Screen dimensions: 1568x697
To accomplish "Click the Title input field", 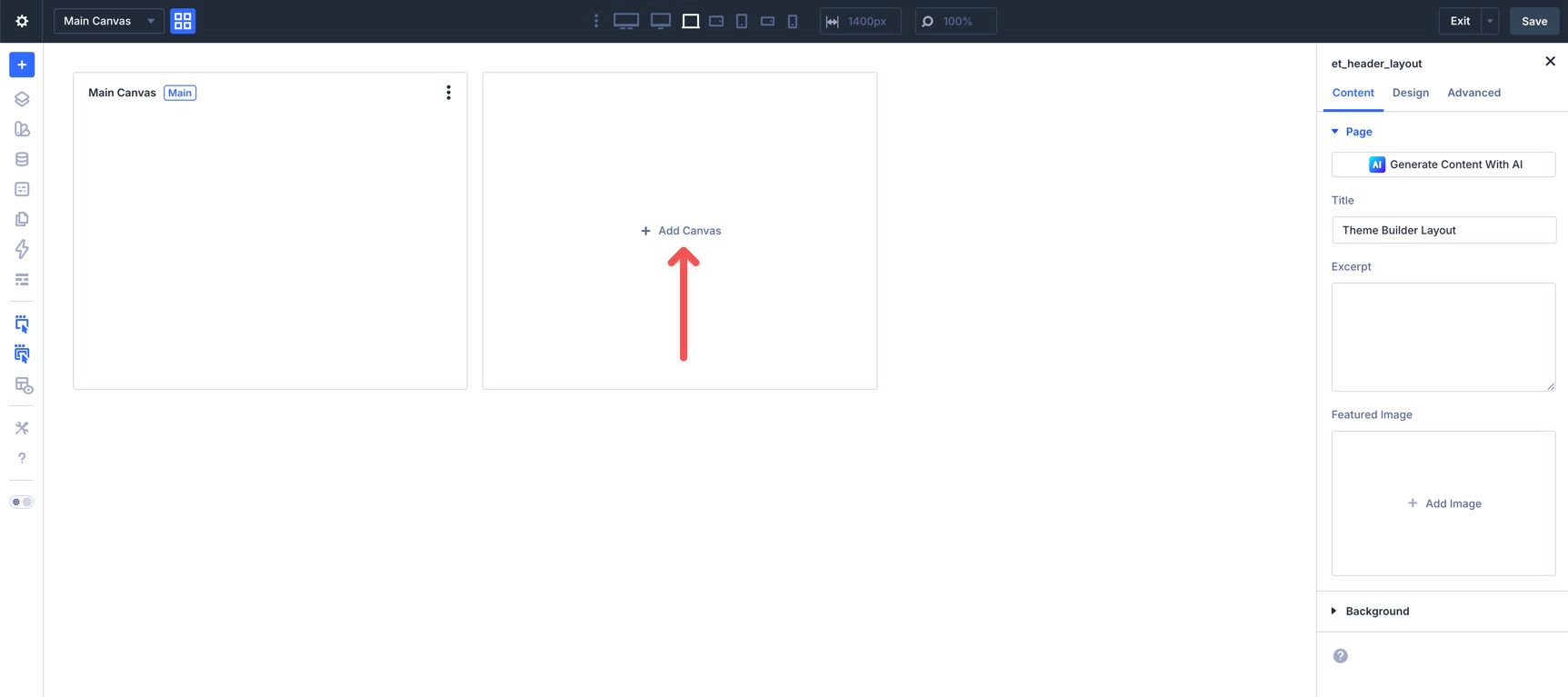I will [1443, 230].
